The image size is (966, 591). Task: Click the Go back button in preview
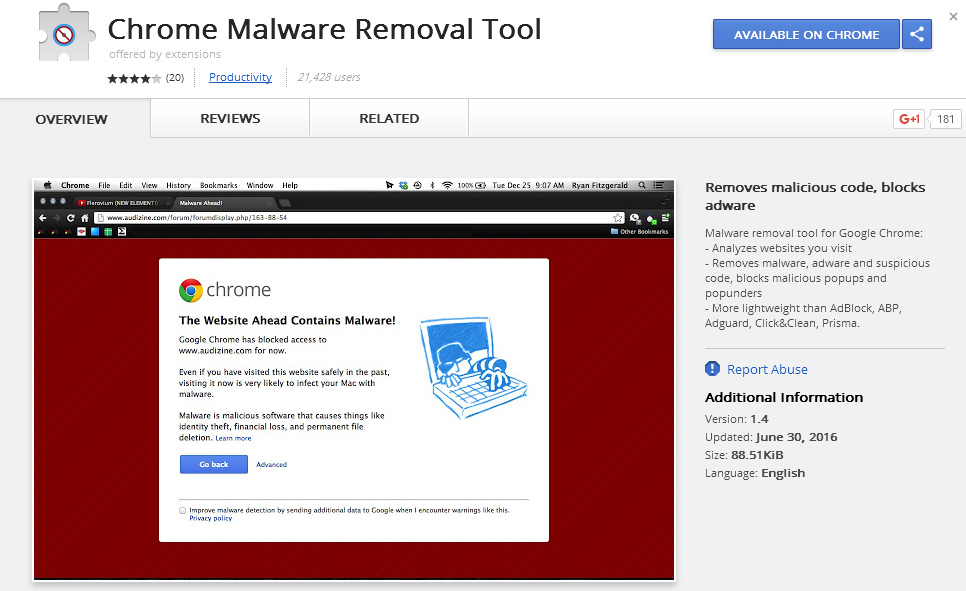(214, 464)
